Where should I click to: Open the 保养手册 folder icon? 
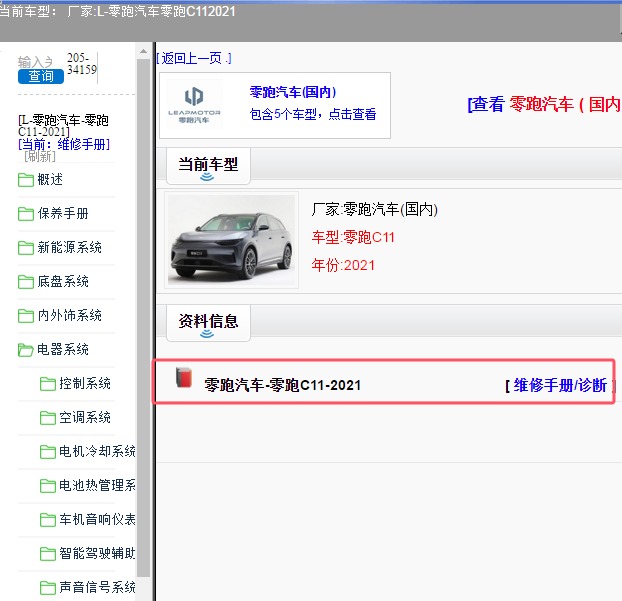[x=26, y=214]
